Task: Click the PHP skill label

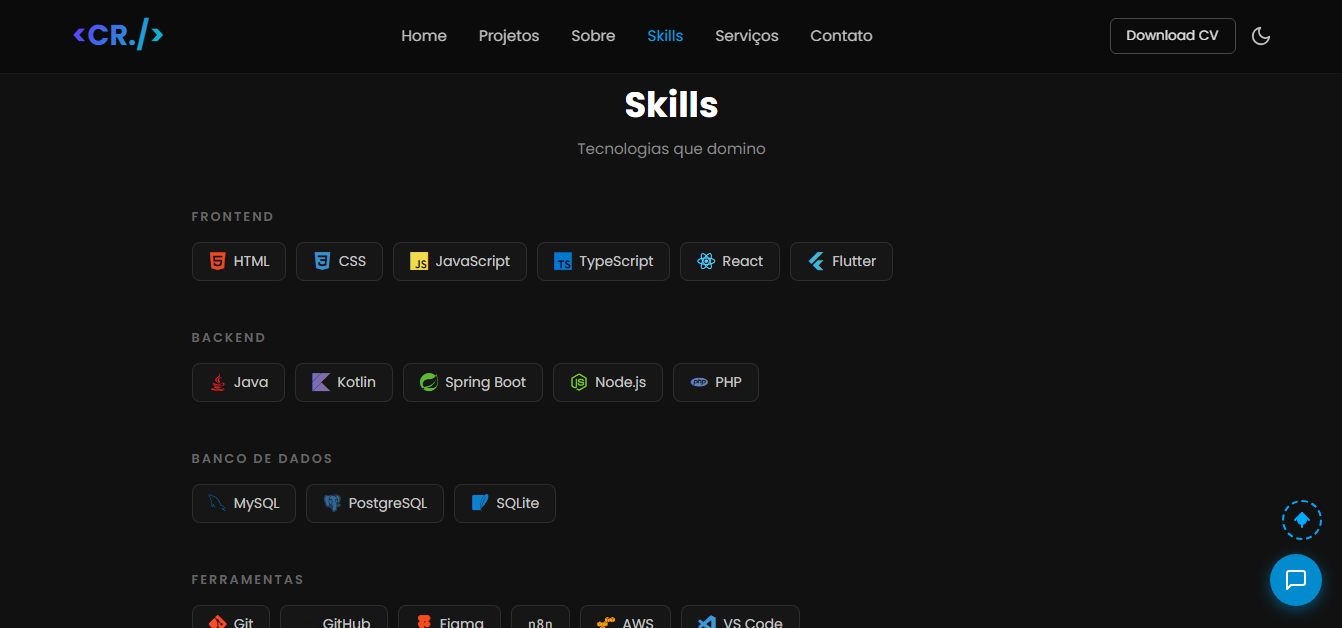Action: (729, 383)
